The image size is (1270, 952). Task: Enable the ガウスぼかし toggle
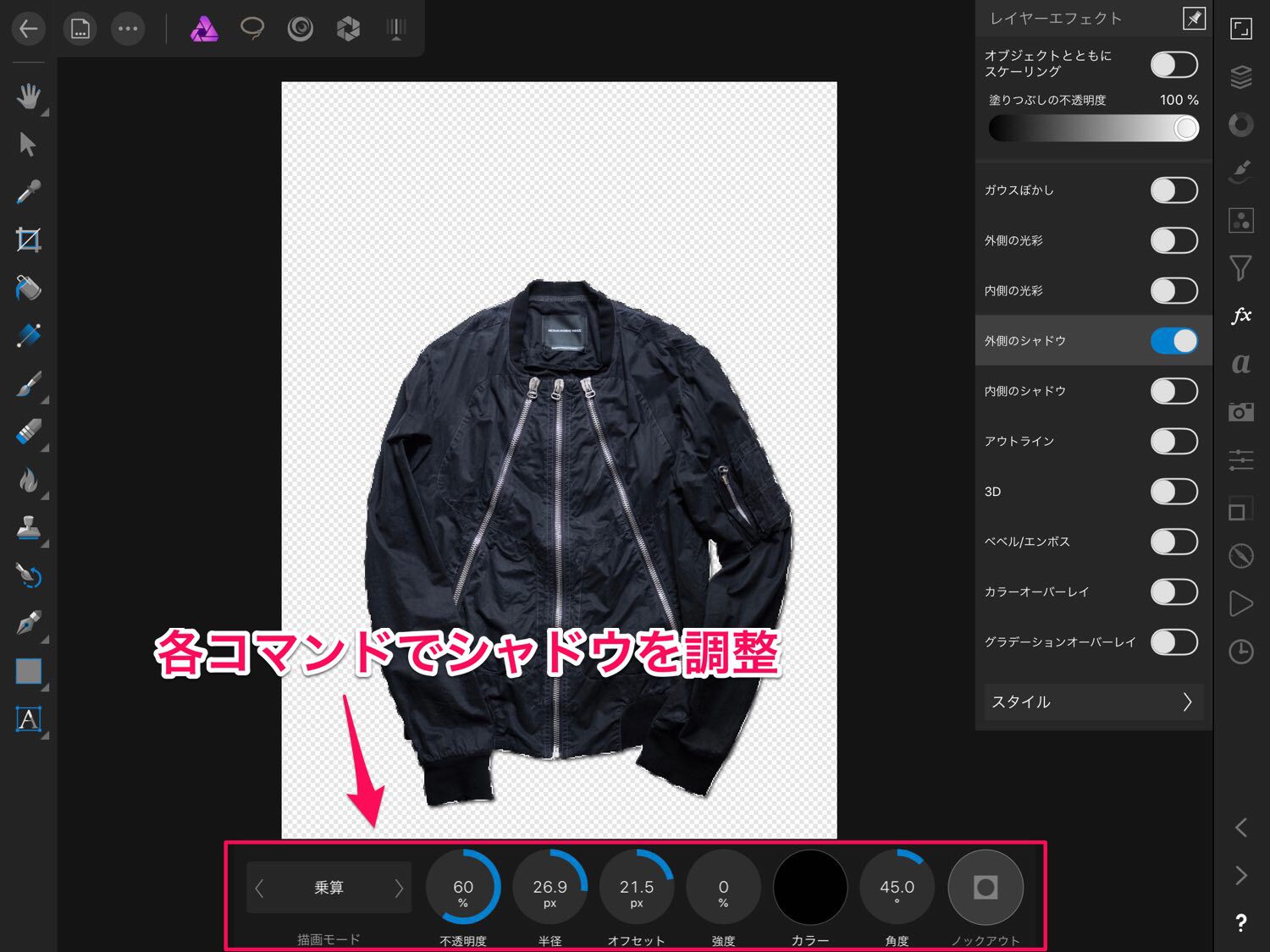(x=1173, y=190)
